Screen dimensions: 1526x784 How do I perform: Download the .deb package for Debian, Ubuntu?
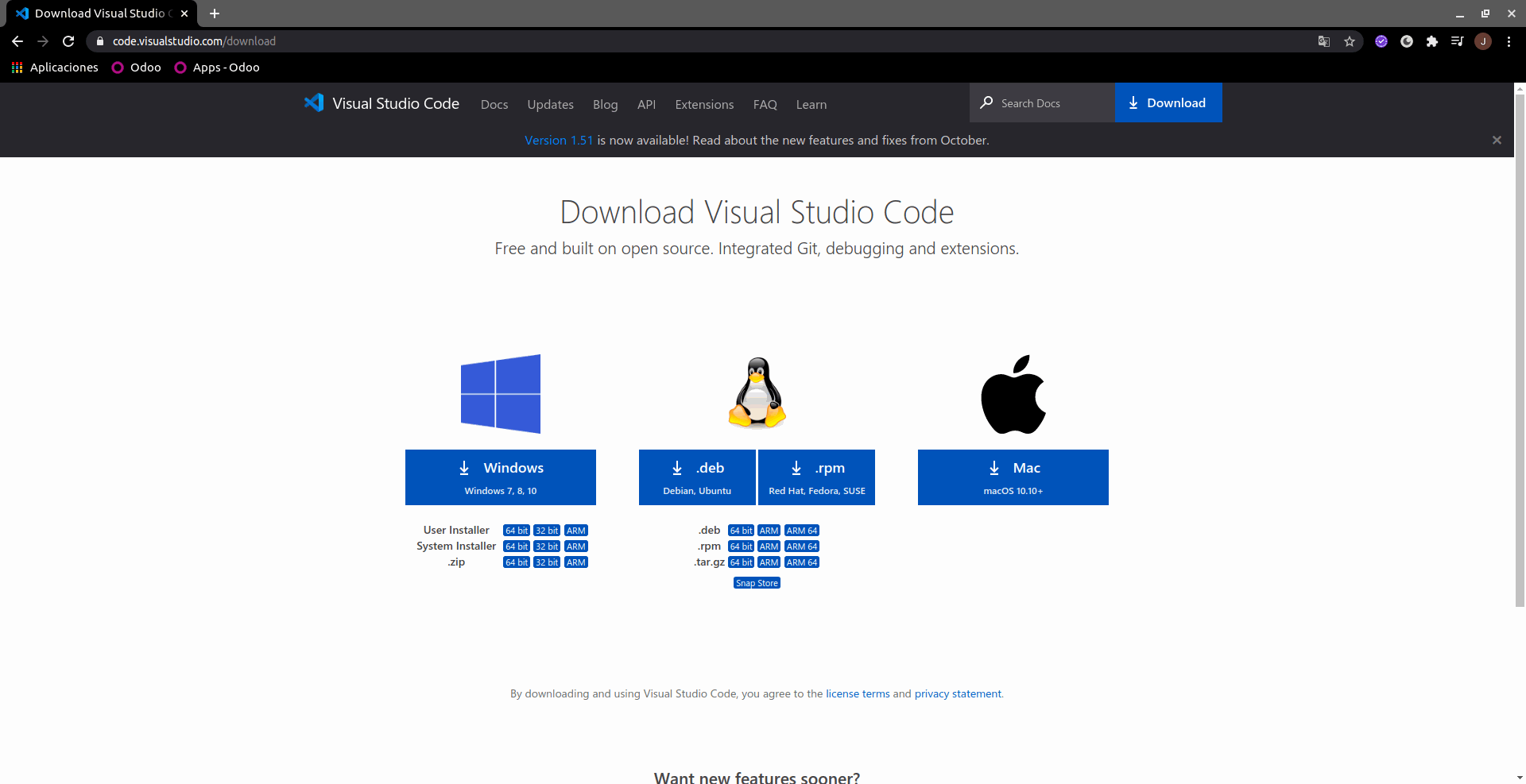point(698,477)
